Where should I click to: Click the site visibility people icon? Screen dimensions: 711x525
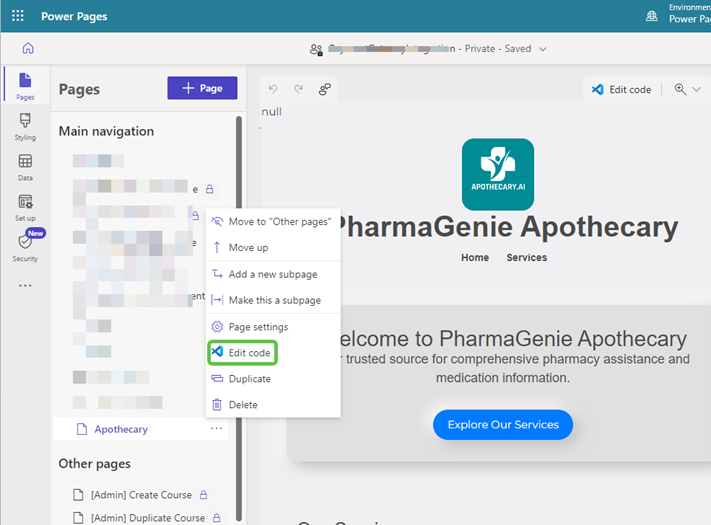(x=316, y=49)
